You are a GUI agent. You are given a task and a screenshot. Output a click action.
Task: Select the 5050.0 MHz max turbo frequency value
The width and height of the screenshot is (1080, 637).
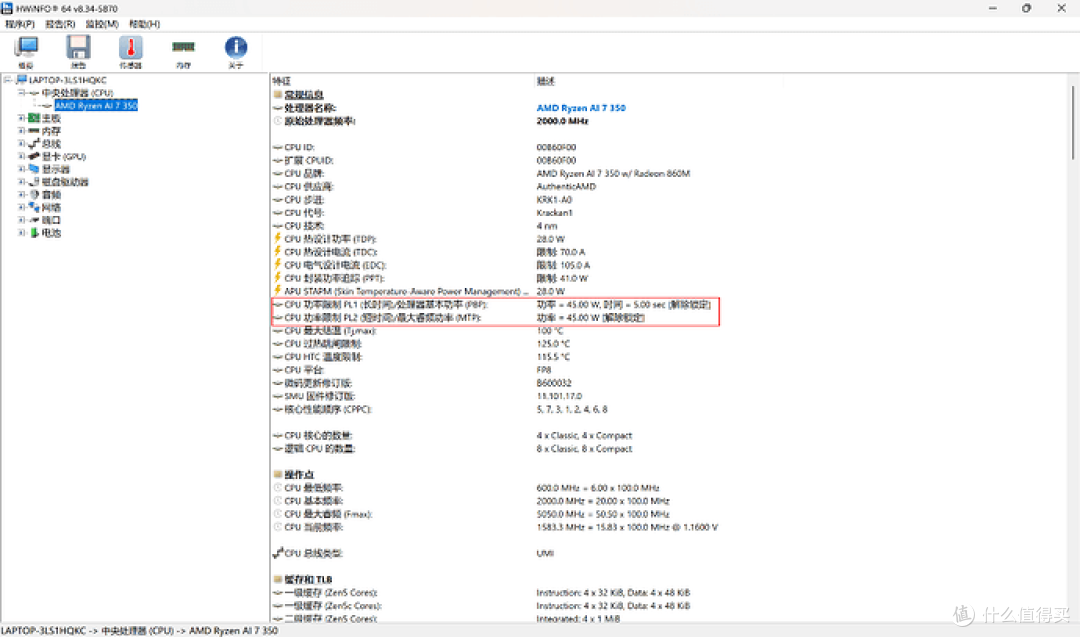(x=603, y=514)
